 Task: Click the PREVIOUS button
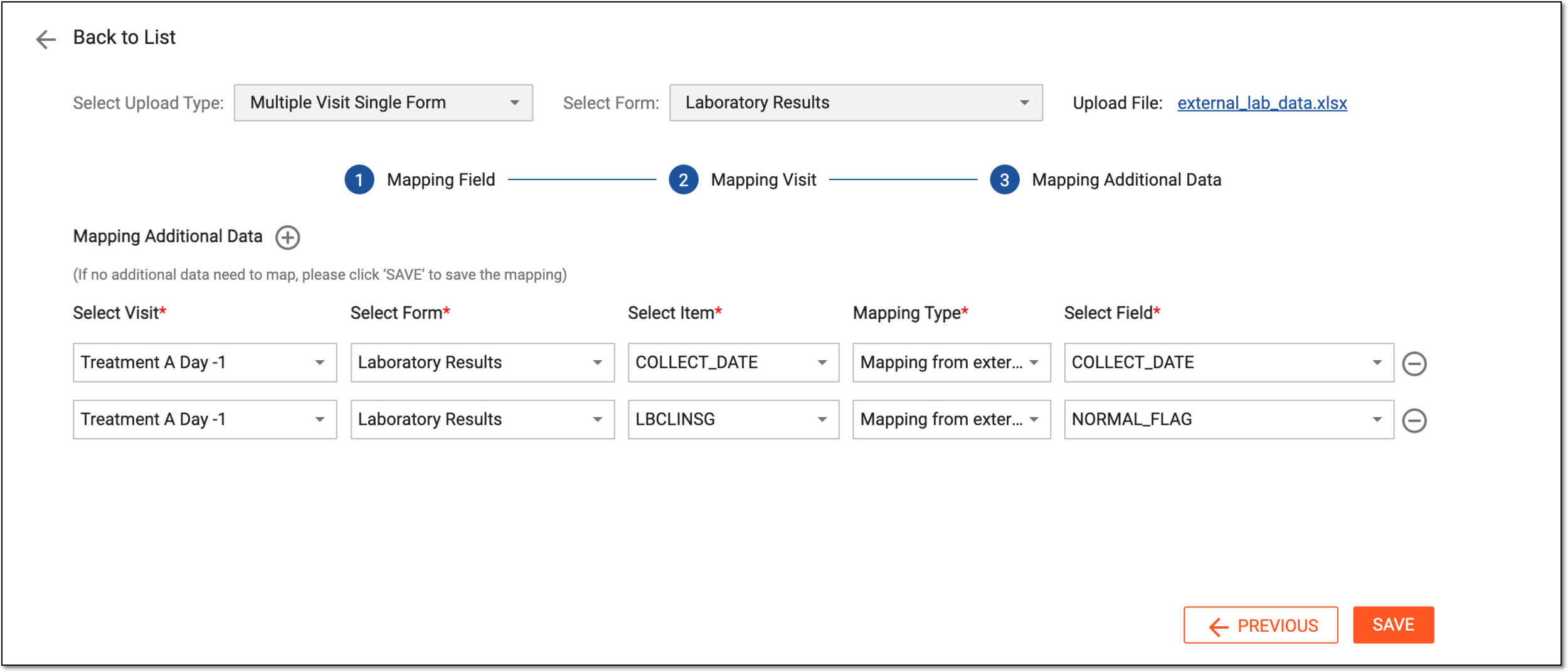point(1261,625)
